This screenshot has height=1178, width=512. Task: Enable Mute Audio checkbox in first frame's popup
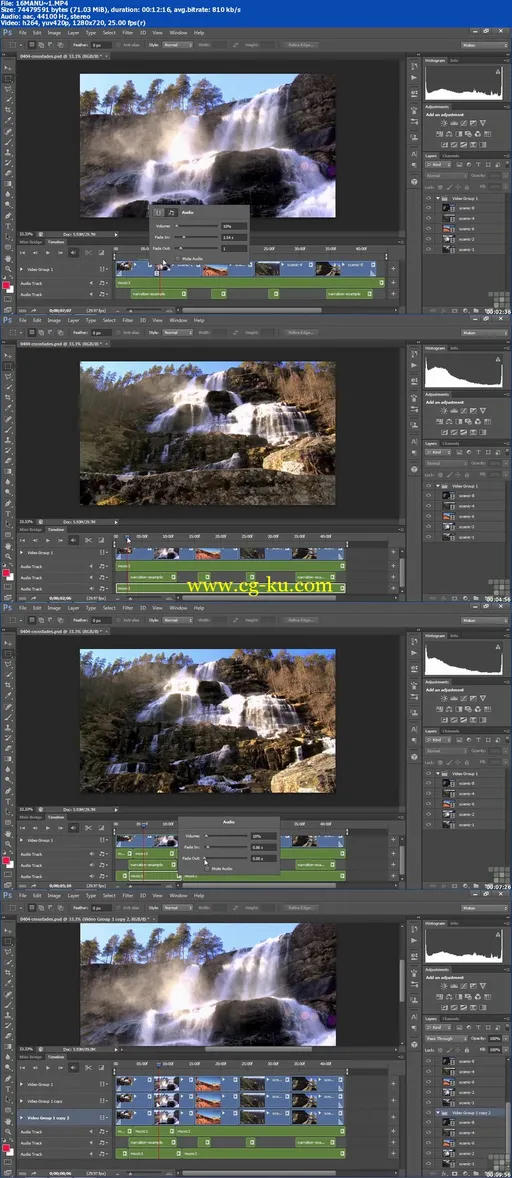pos(176,258)
